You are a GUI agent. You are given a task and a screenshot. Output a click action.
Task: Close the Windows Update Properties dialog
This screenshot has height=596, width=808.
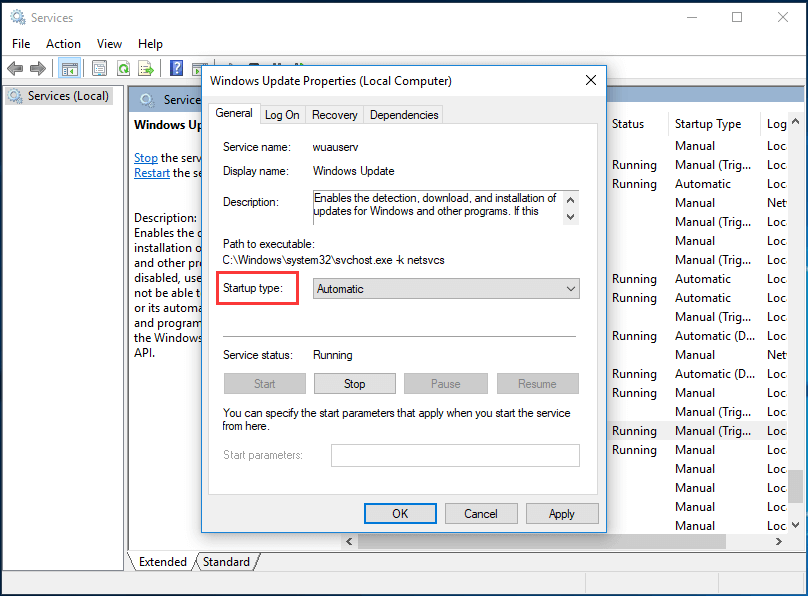[x=591, y=80]
